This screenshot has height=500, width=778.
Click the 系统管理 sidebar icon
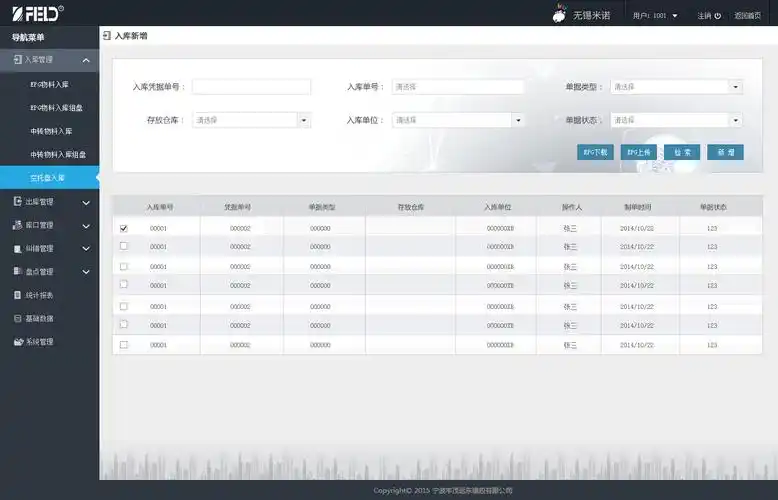pyautogui.click(x=18, y=342)
